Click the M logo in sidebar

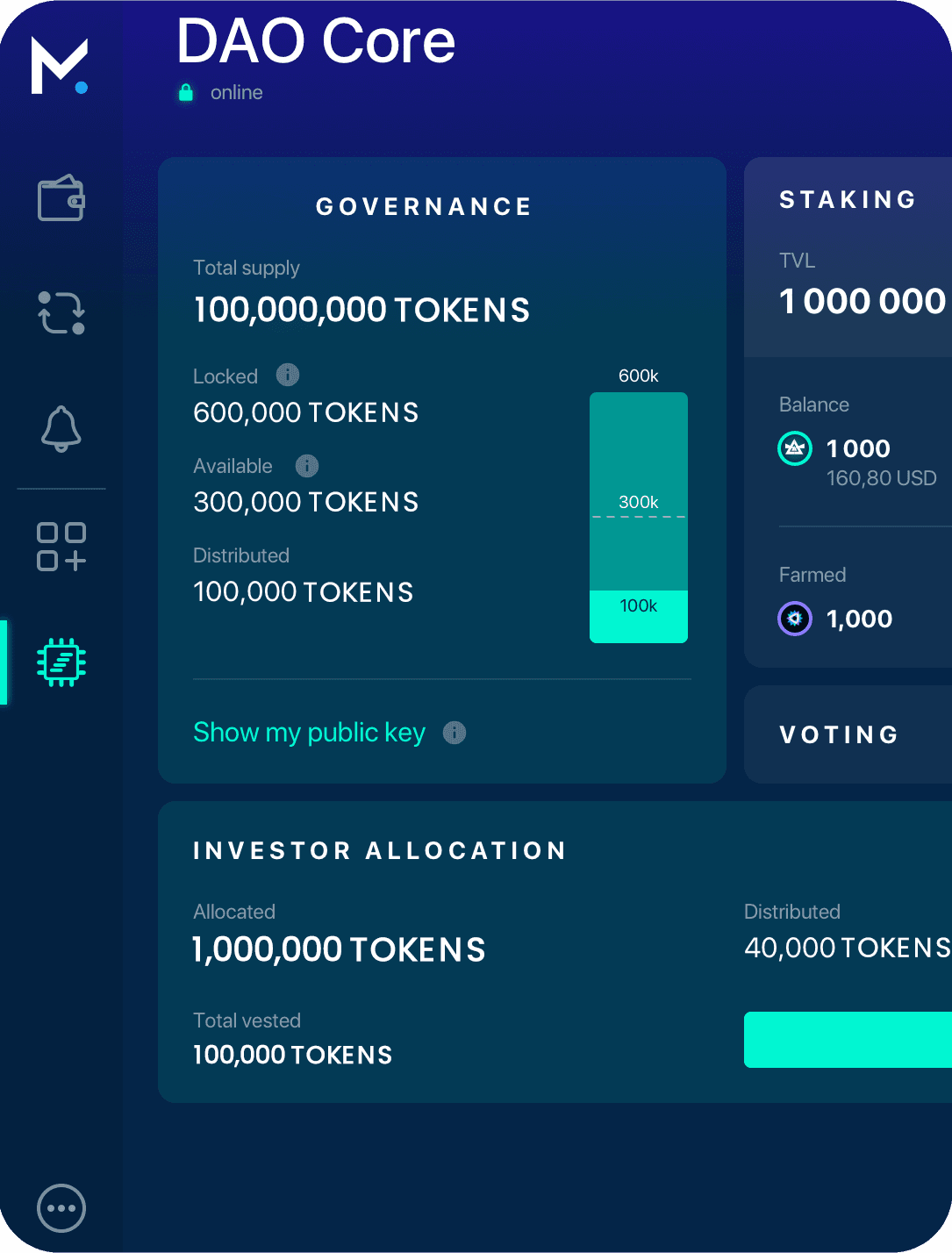pos(60,66)
